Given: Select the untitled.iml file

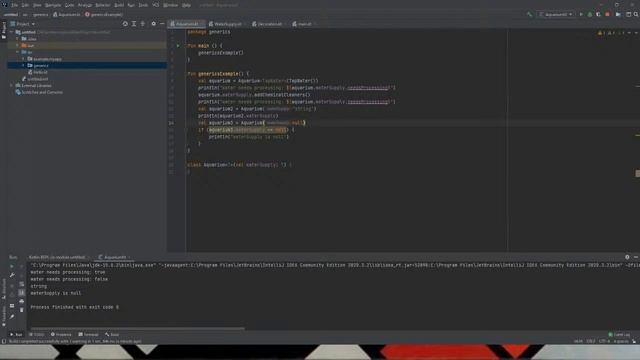Looking at the screenshot, I should (35, 79).
